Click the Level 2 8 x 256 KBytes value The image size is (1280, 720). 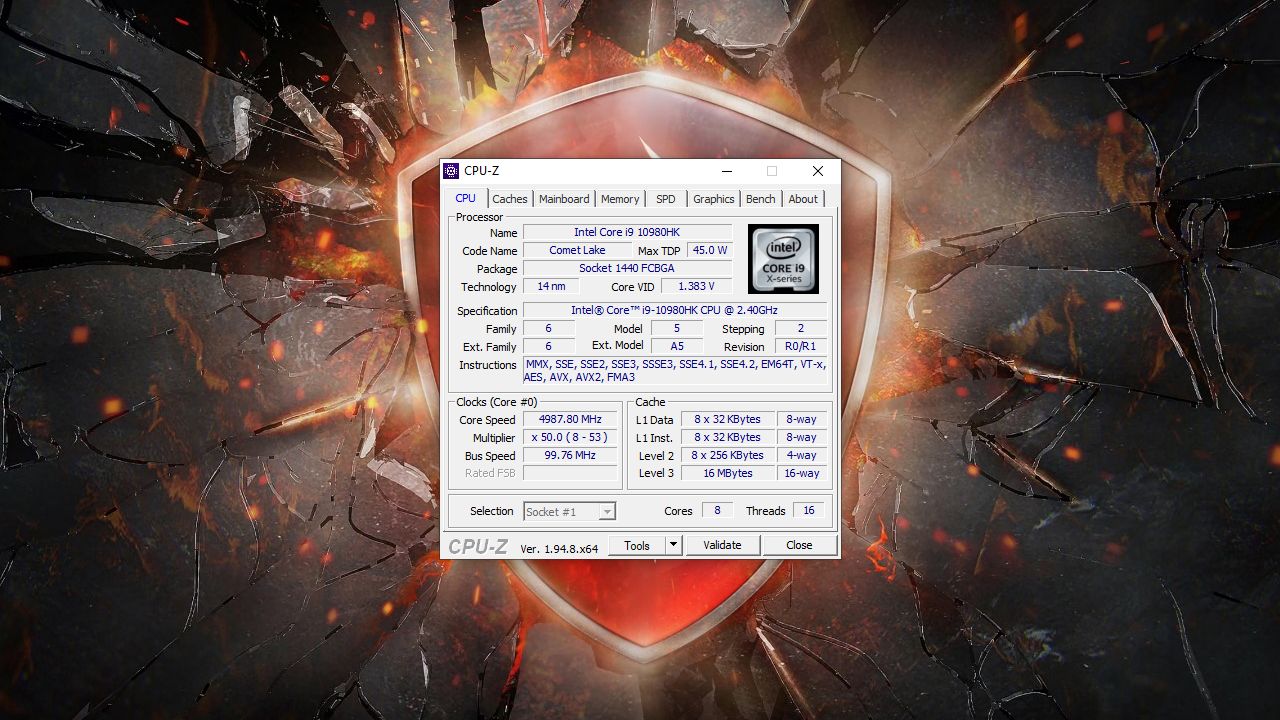[728, 455]
